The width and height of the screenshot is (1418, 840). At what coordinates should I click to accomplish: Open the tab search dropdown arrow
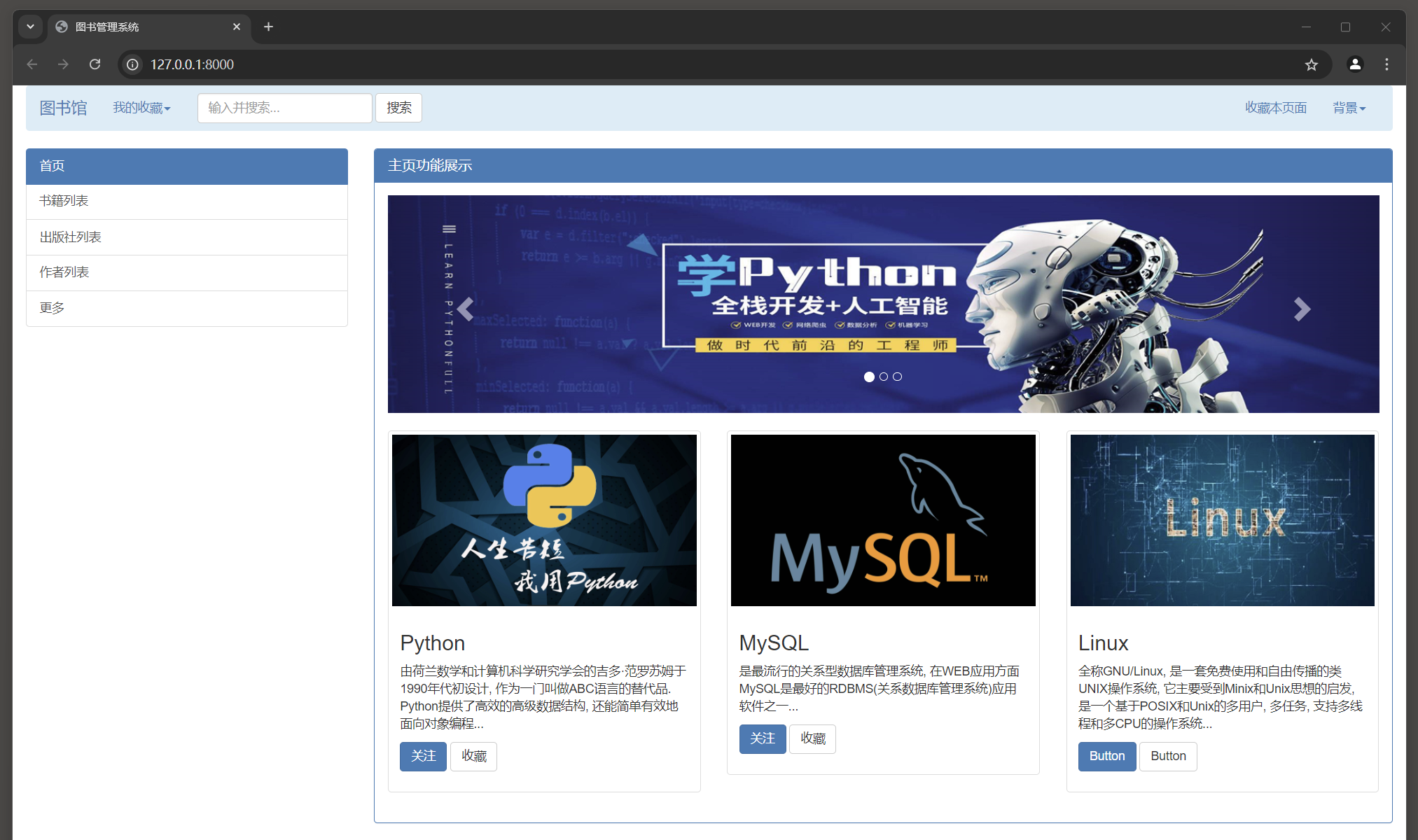(30, 27)
